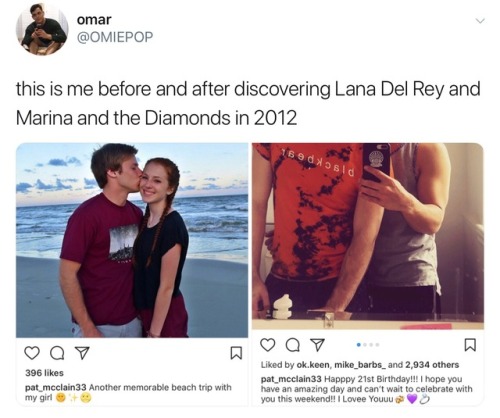Open pat_mcclain33 on the beach post caption
Screen dimensions: 500x418
pyautogui.click(x=56, y=387)
